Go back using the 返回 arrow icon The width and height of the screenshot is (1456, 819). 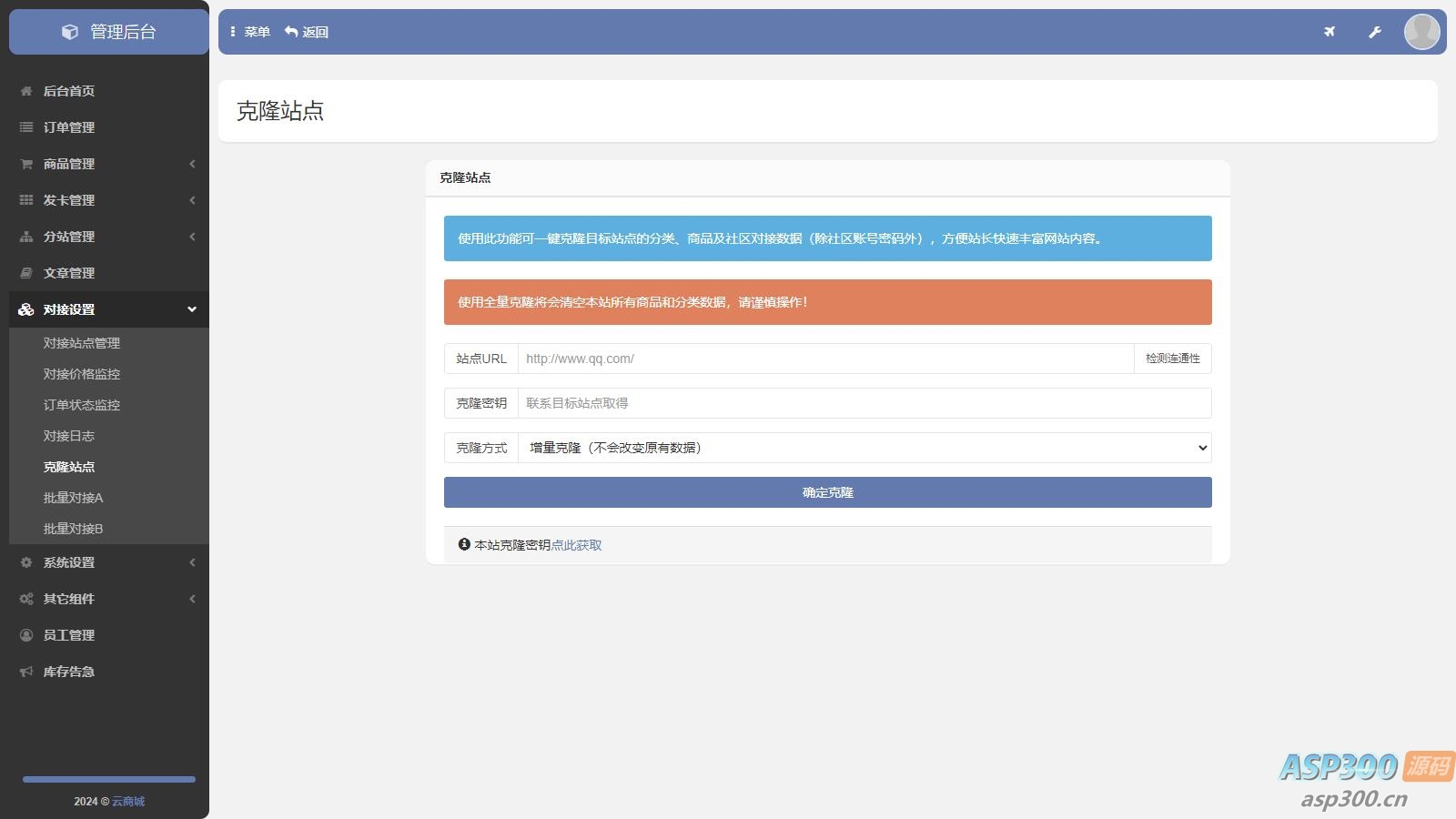point(291,32)
